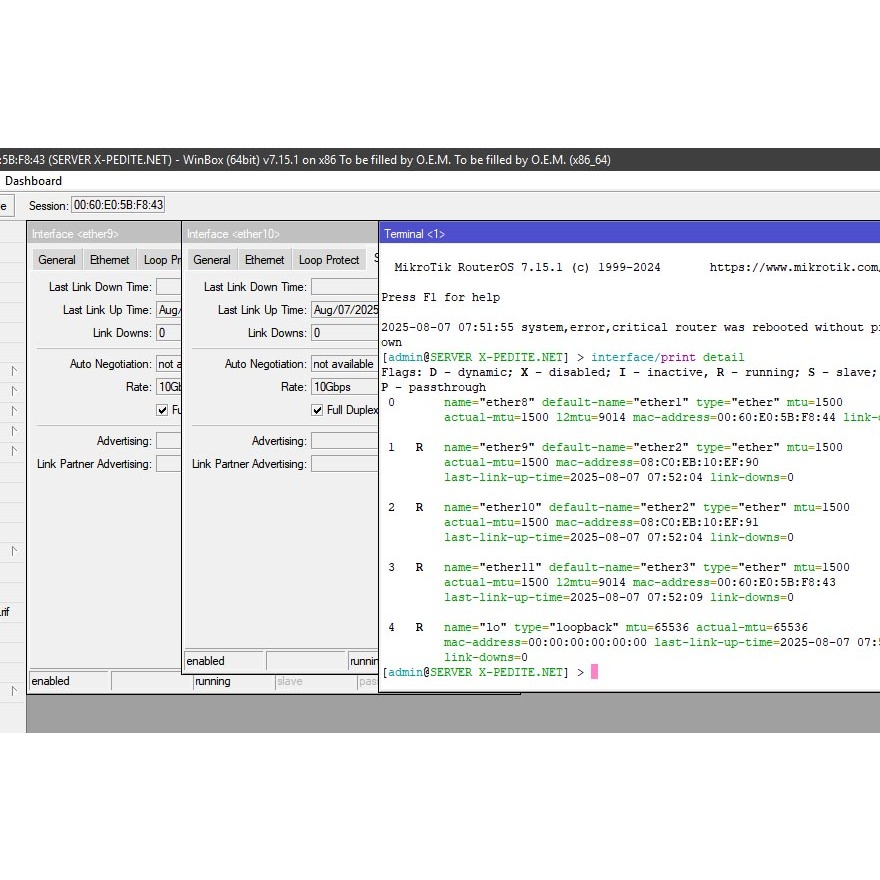Click ether9 Link Downs field
The width and height of the screenshot is (880, 880).
[x=168, y=333]
